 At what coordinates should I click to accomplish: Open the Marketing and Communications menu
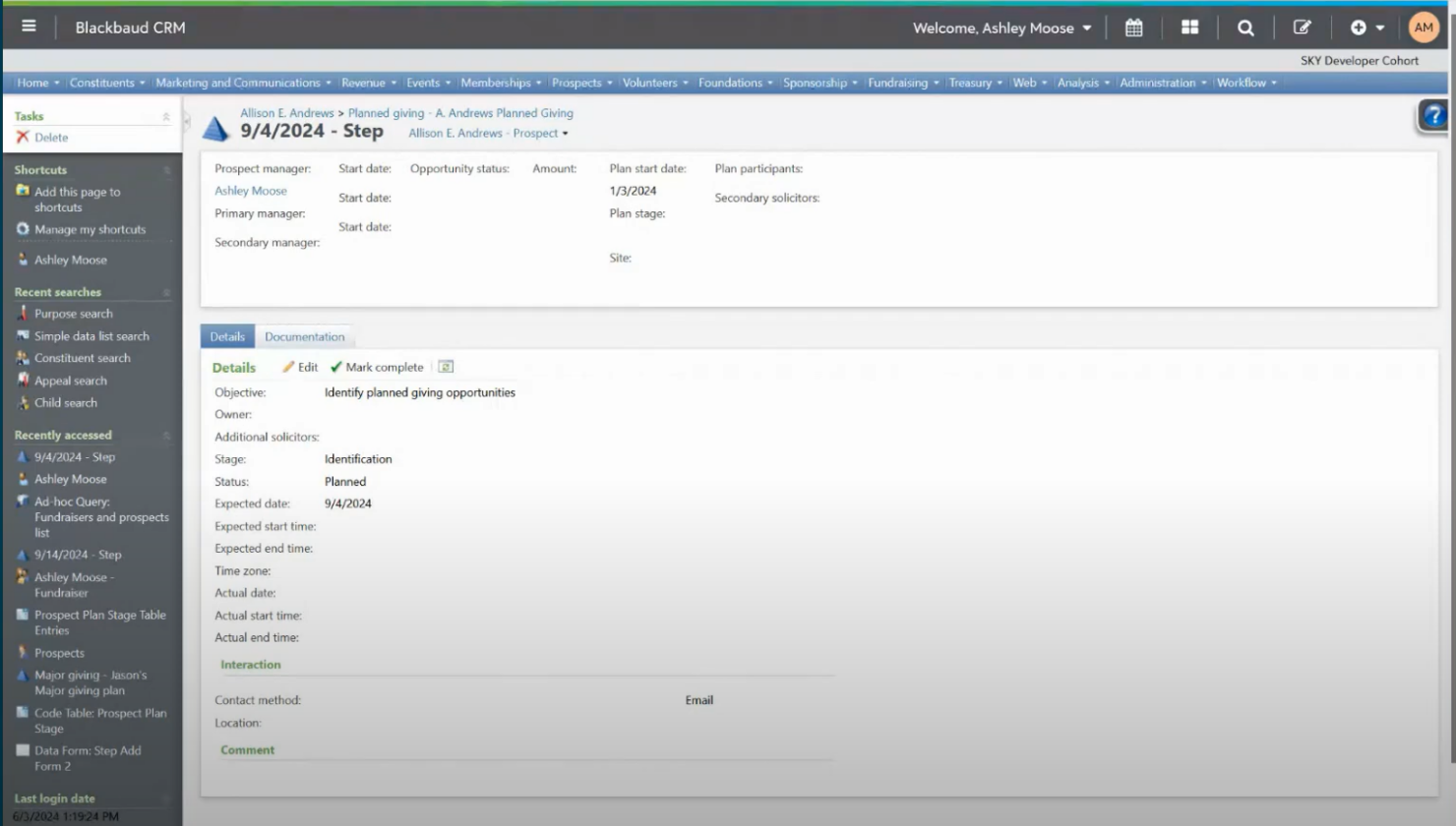point(244,83)
